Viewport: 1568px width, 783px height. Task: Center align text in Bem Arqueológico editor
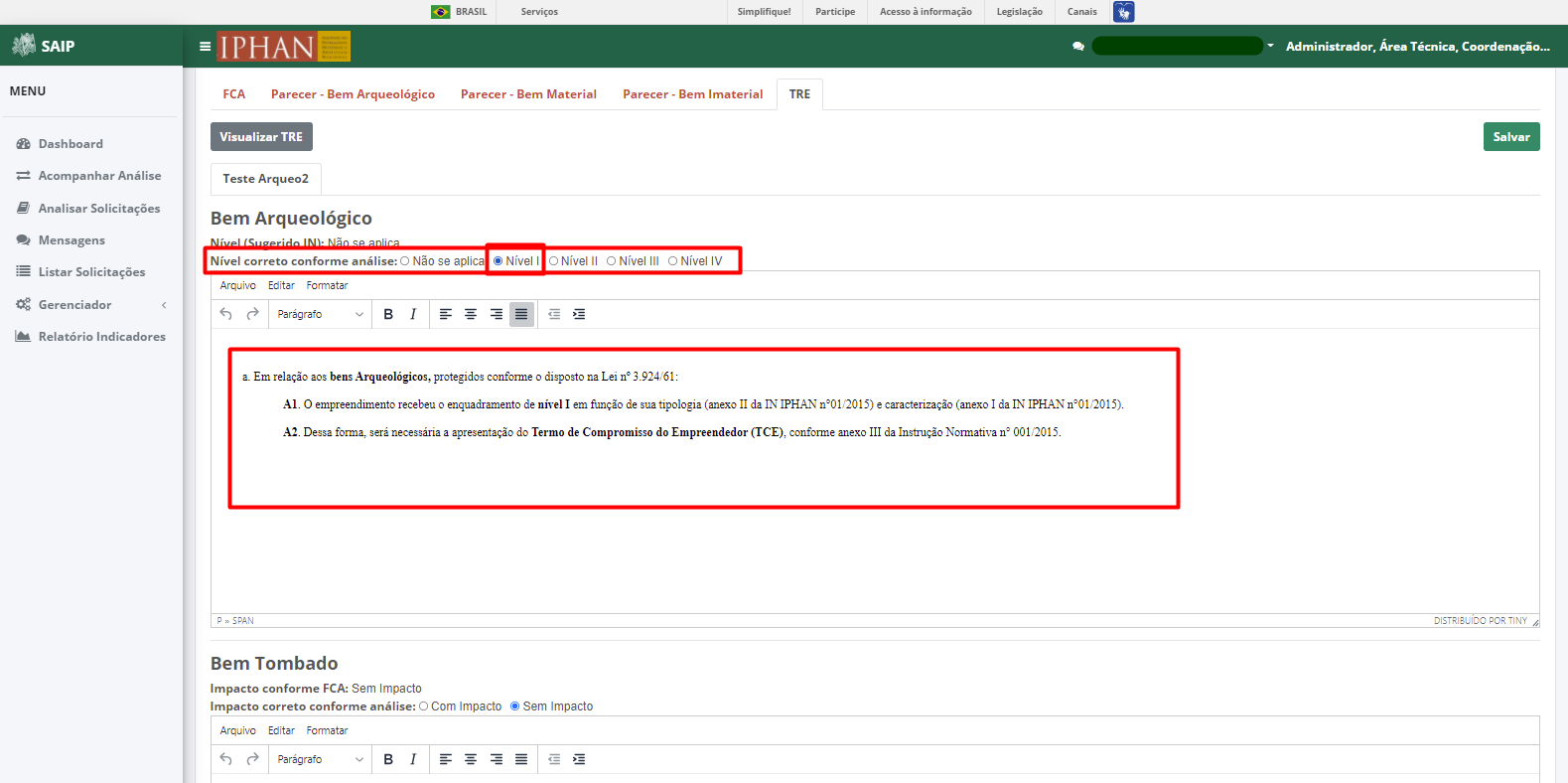click(471, 314)
